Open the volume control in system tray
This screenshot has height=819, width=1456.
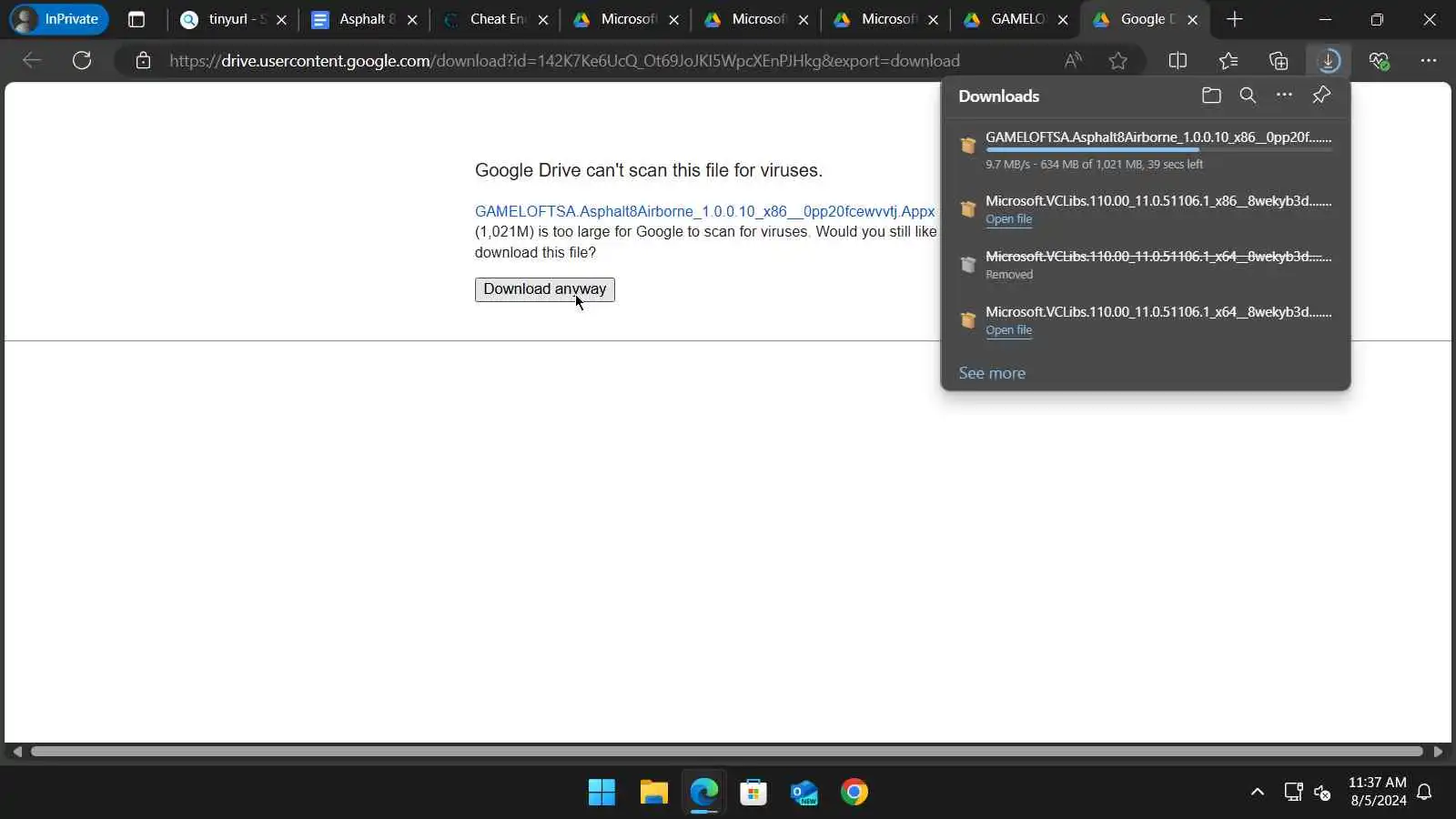(x=1323, y=793)
